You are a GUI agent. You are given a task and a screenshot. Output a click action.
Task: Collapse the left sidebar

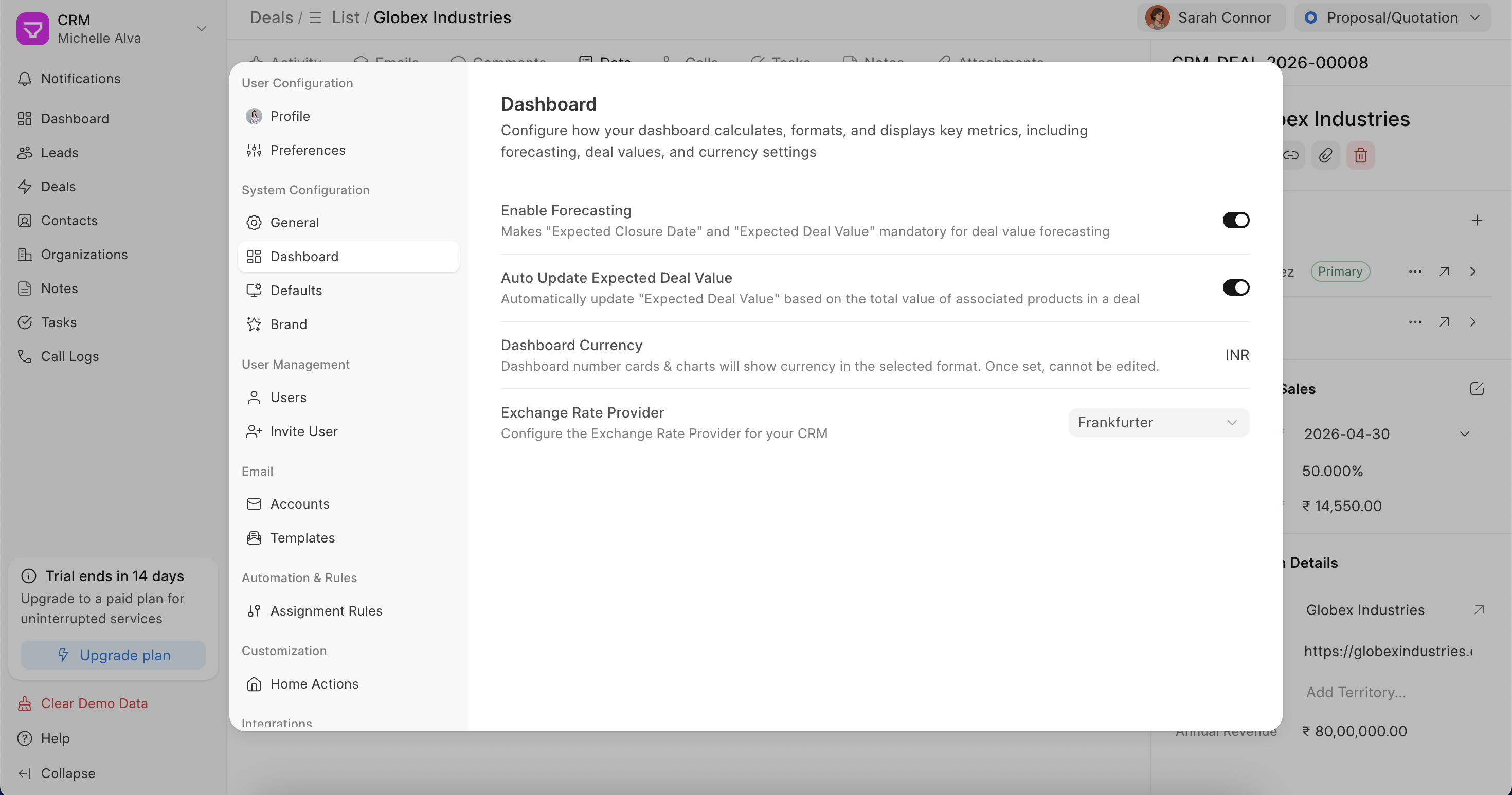[67, 773]
